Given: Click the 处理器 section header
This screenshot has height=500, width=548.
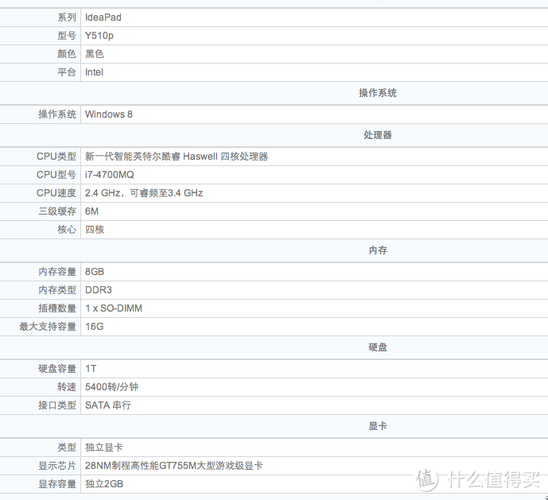Looking at the screenshot, I should tap(377, 135).
